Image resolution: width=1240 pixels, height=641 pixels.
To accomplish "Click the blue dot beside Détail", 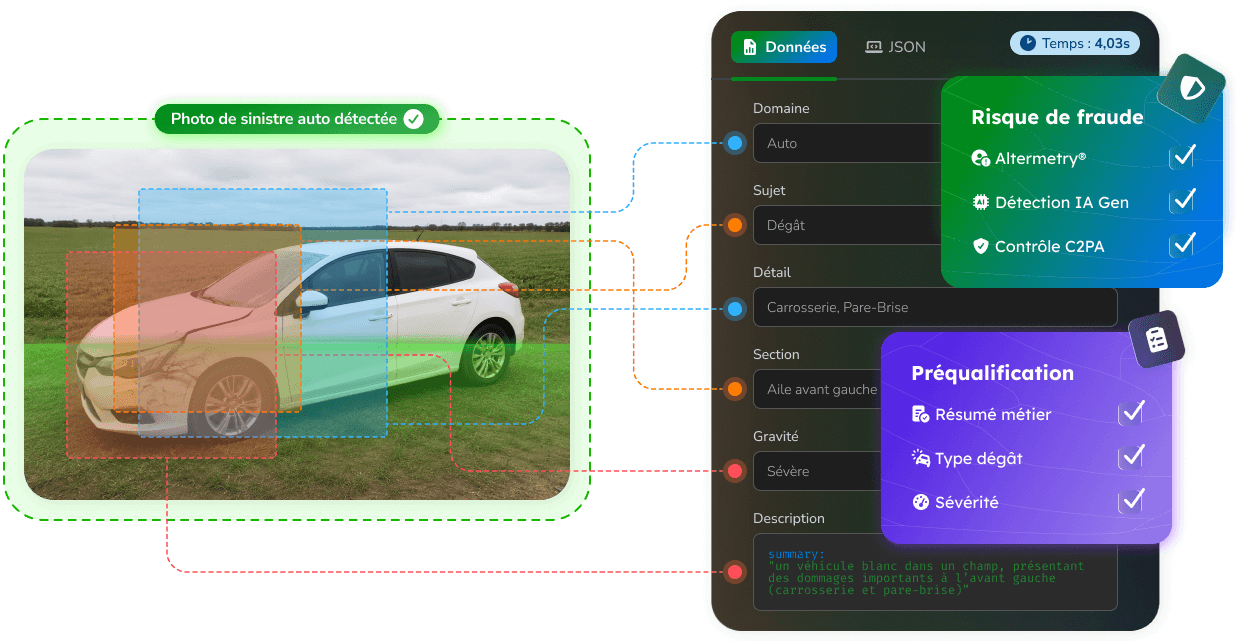I will point(735,309).
